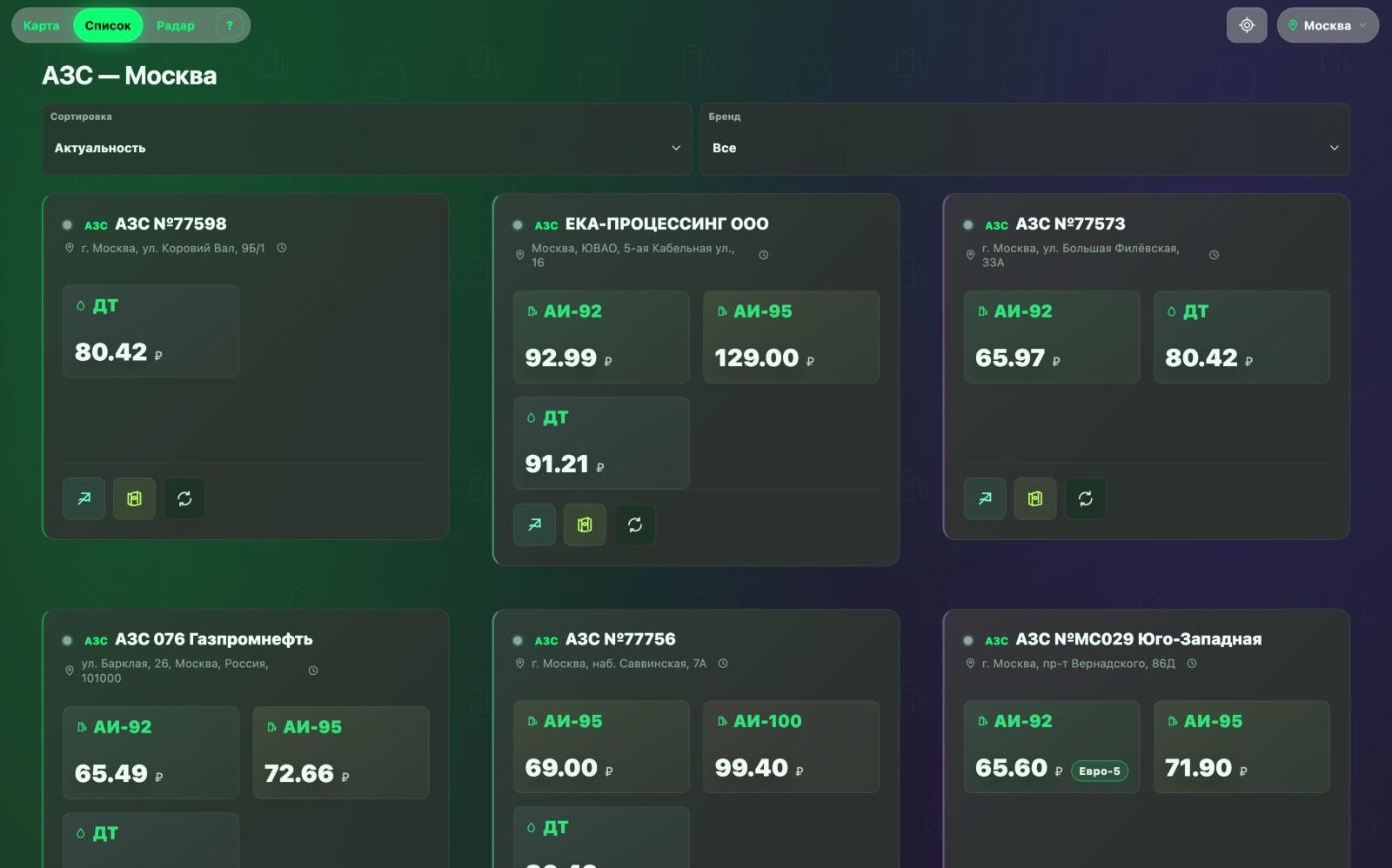Open route arrow for ЕКА-ПРОЦЕССИНГ ООО

[x=534, y=524]
